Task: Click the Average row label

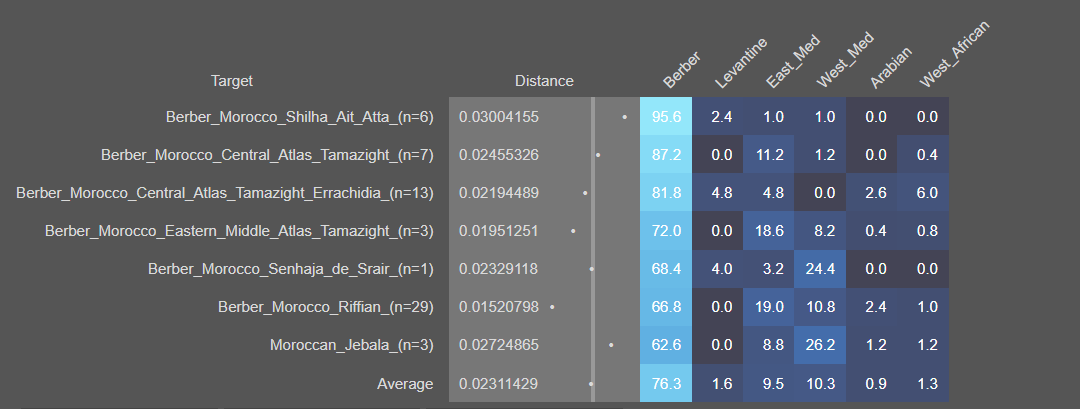Action: pyautogui.click(x=405, y=383)
